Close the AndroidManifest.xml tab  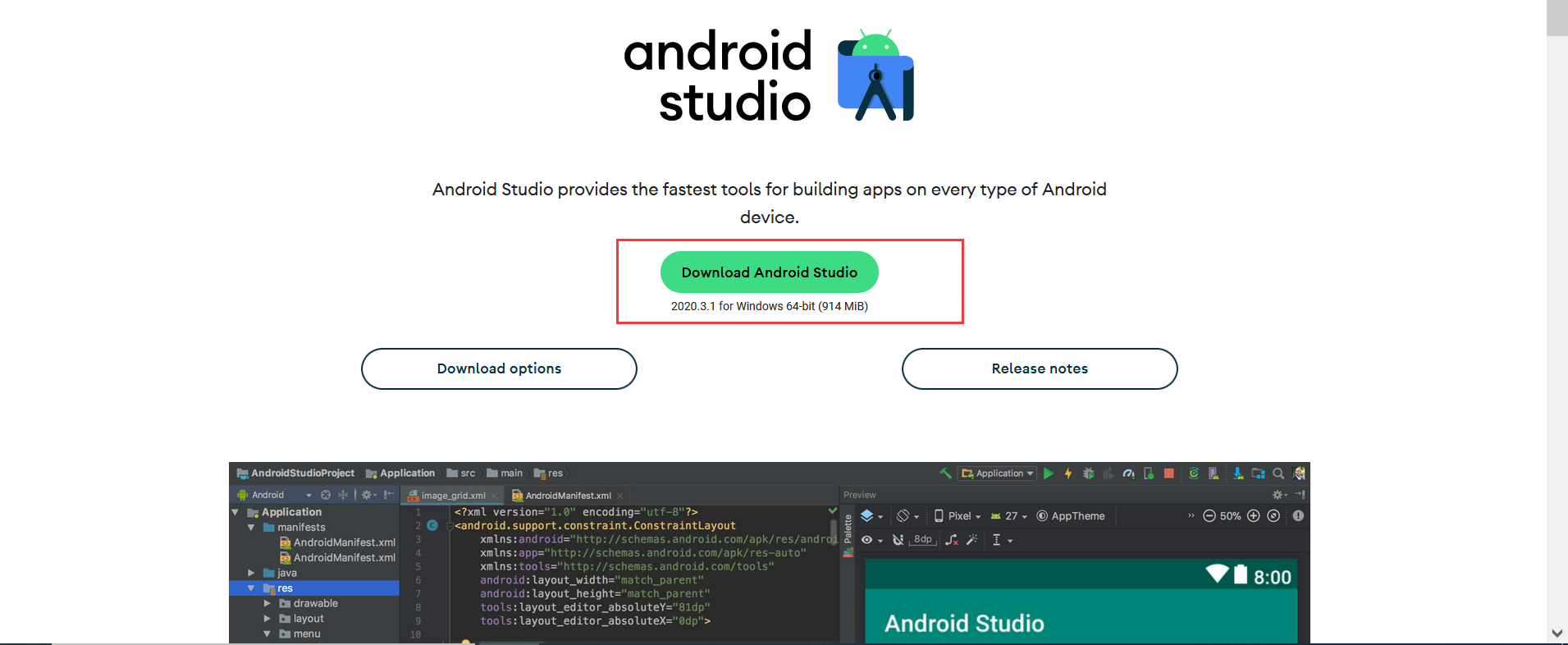coord(620,496)
